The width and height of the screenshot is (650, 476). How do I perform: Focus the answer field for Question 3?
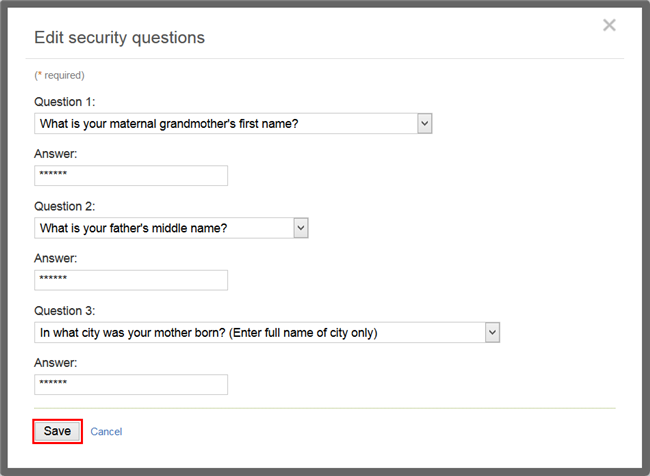pyautogui.click(x=131, y=385)
